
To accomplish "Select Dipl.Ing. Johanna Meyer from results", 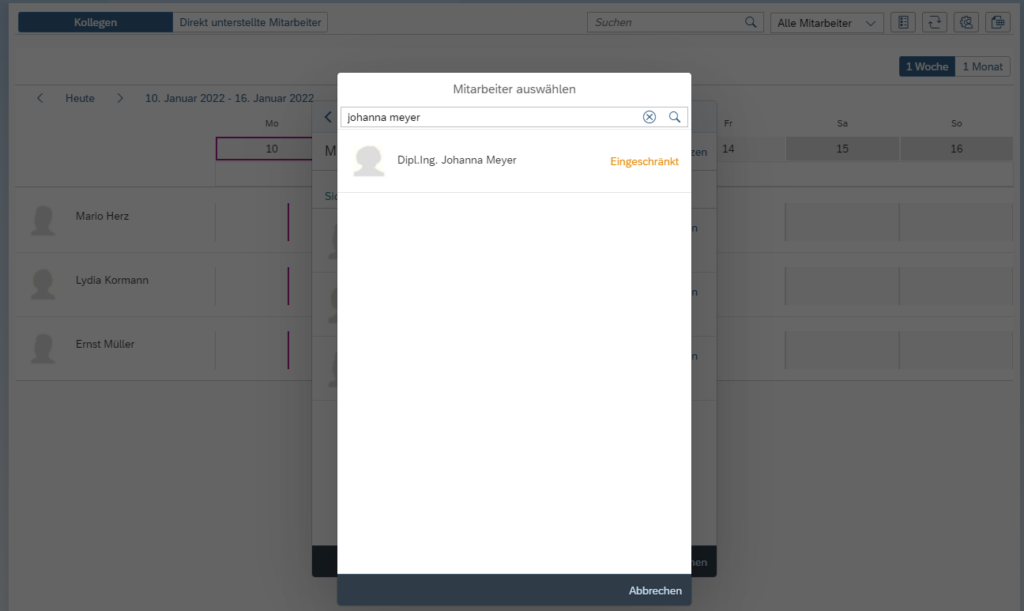I will [x=456, y=160].
